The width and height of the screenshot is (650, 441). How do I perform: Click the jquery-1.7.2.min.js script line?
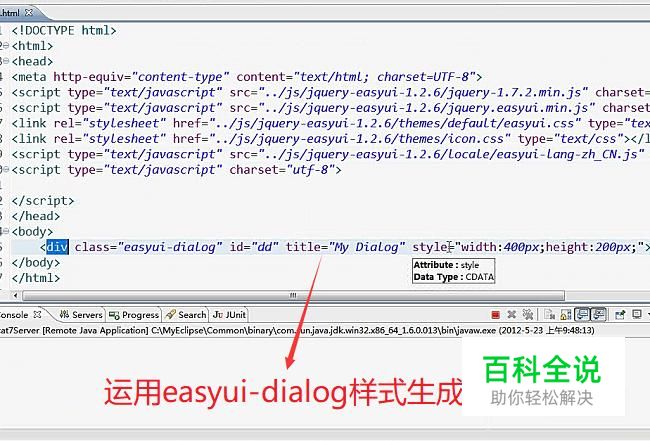coord(331,92)
